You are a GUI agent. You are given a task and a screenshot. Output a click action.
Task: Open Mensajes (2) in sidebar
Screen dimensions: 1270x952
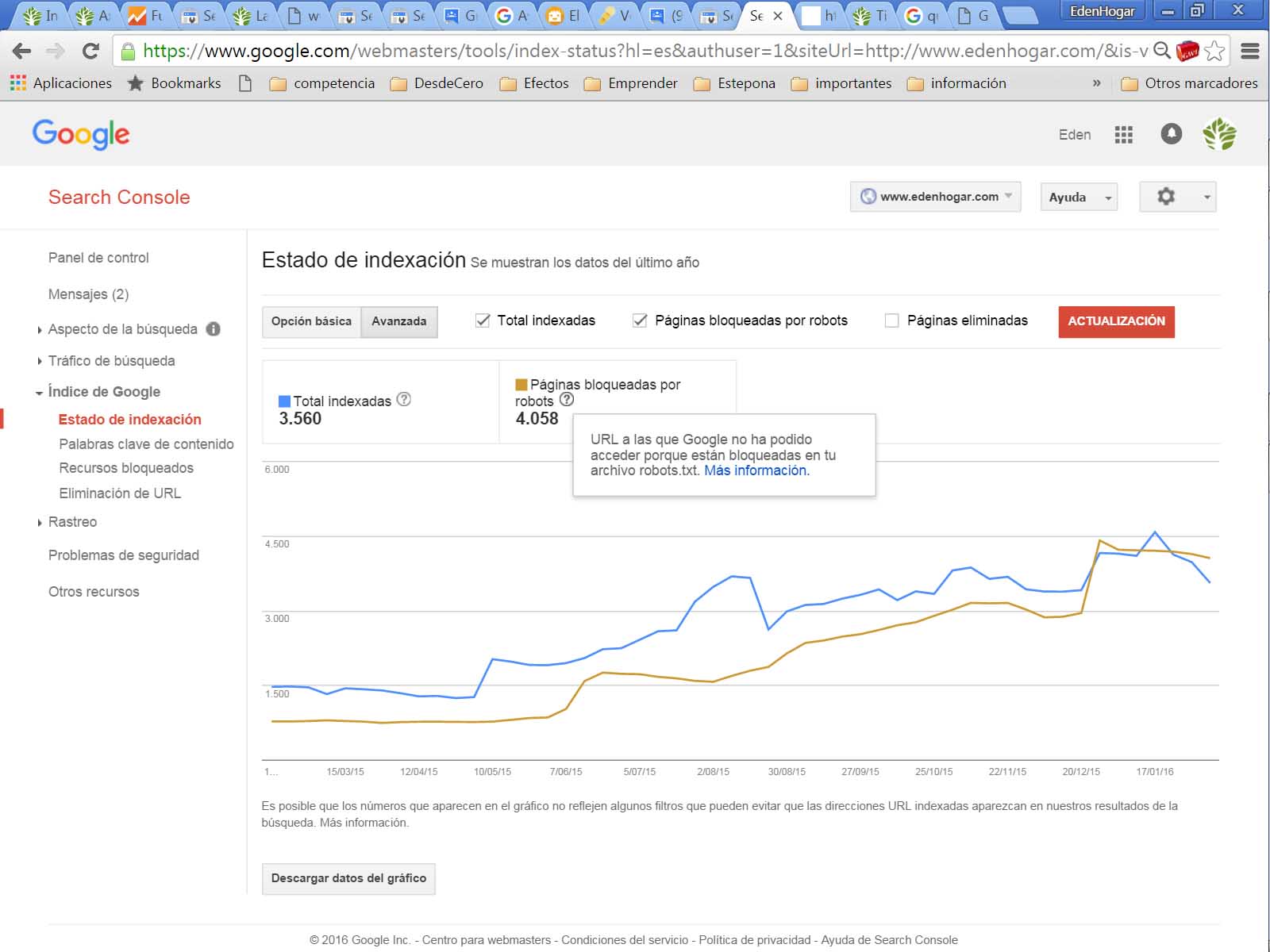pos(88,294)
